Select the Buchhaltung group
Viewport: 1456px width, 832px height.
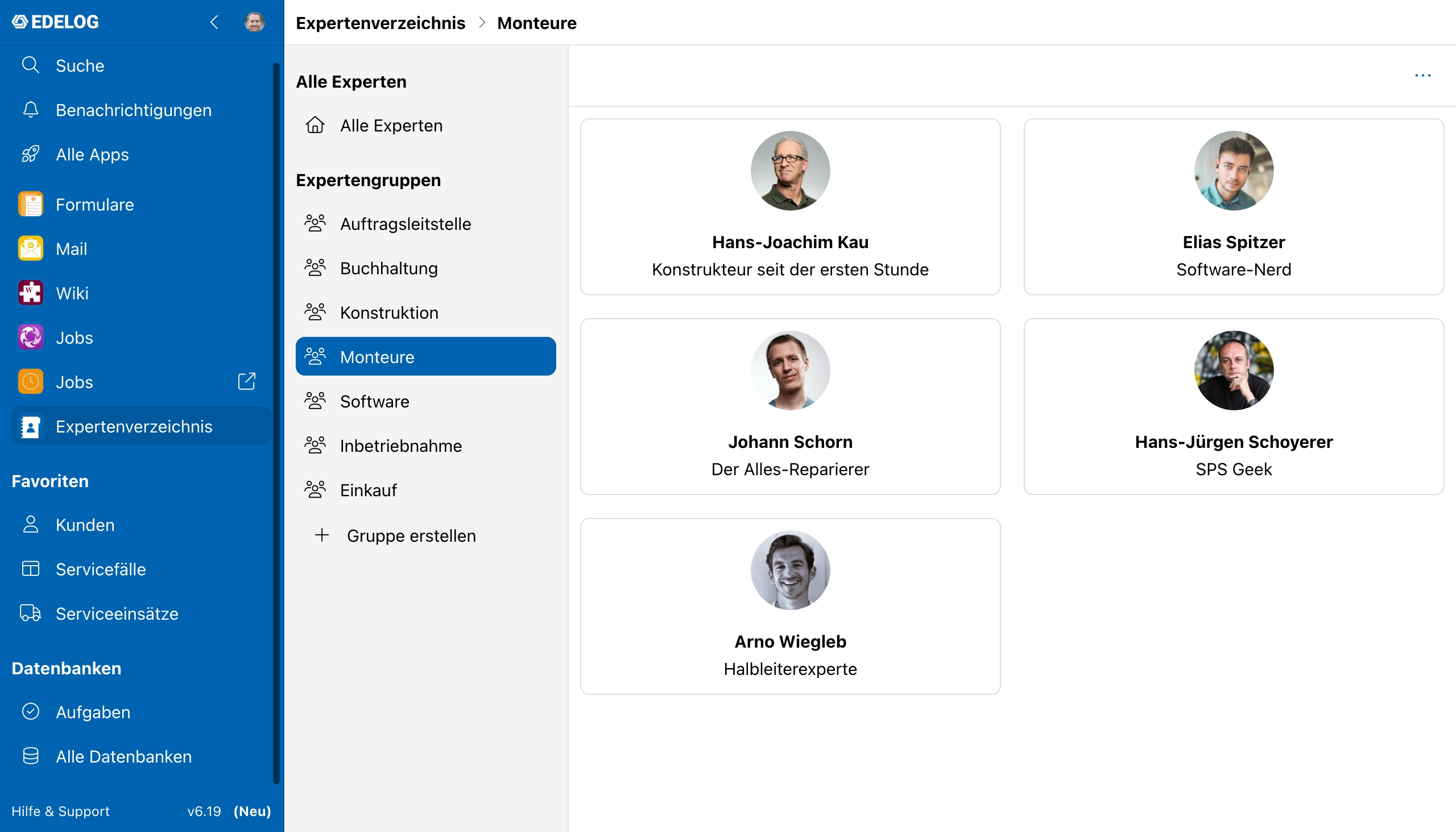[x=426, y=268]
